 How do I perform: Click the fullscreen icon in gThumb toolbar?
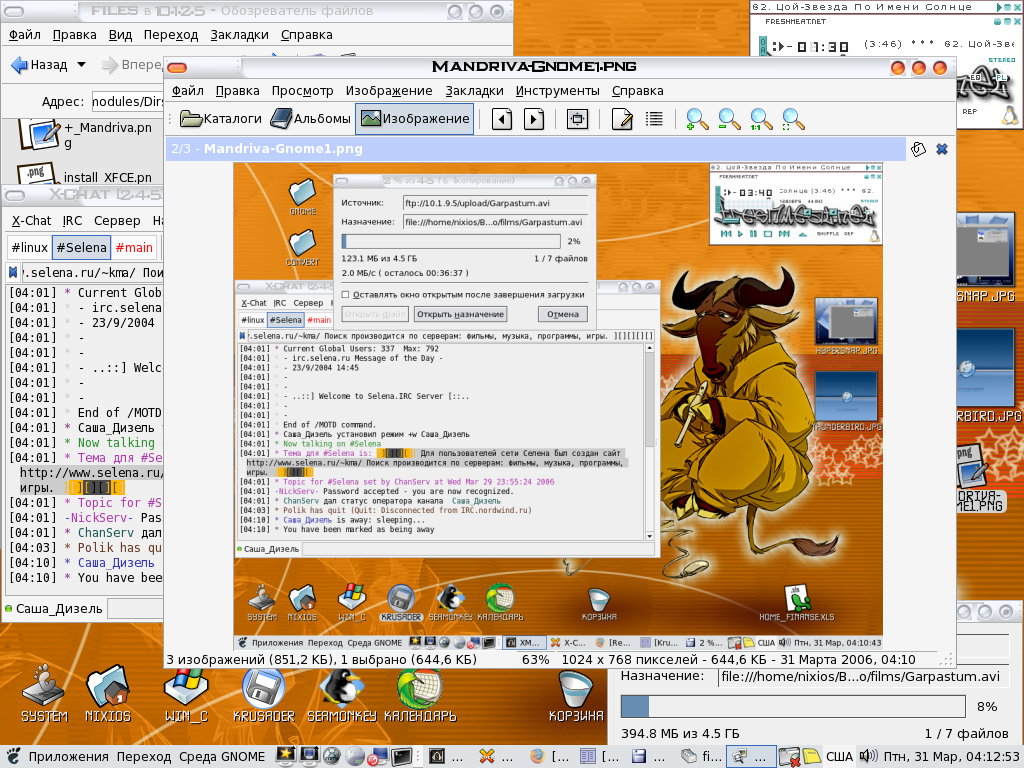577,120
